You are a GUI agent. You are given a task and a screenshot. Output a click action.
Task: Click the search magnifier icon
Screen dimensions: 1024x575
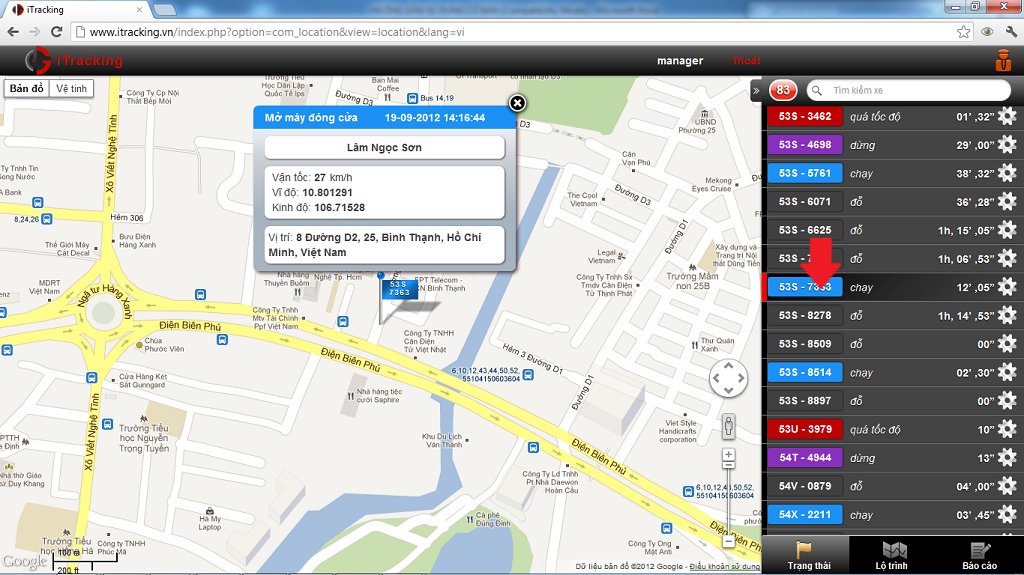point(816,90)
